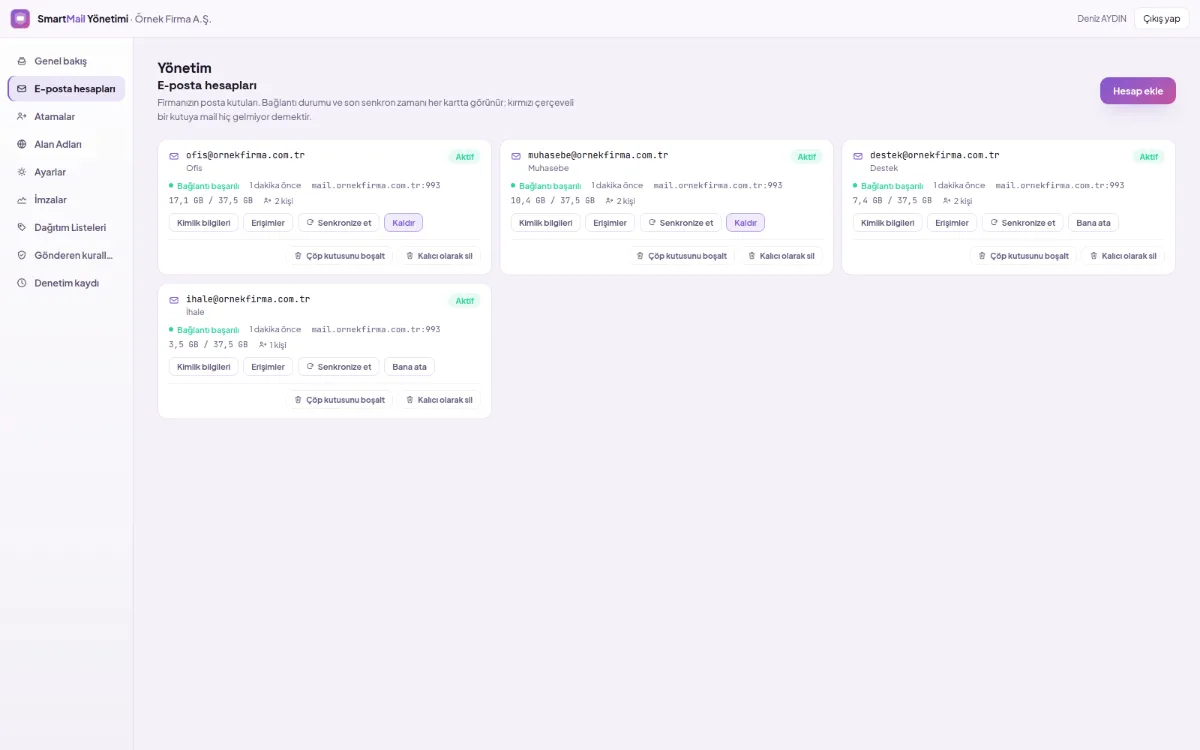Click the SmartMail logo icon
This screenshot has width=1200, height=750.
click(x=20, y=18)
